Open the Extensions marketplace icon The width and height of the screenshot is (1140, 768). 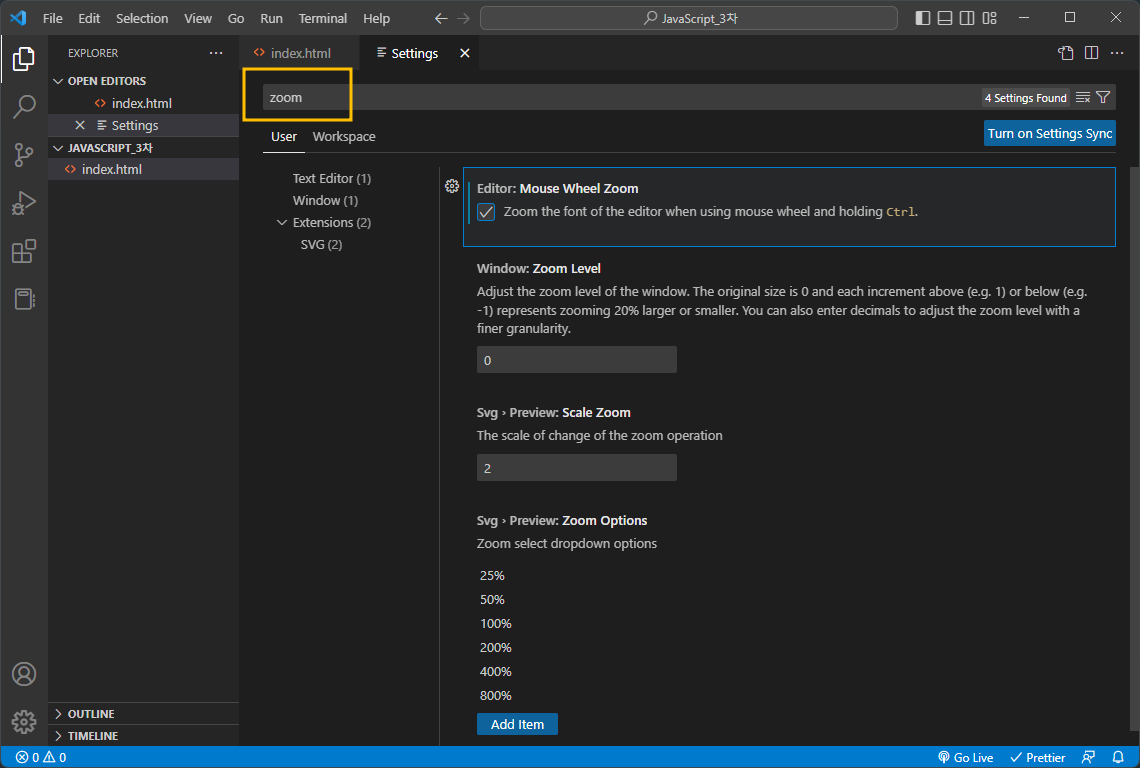point(24,251)
